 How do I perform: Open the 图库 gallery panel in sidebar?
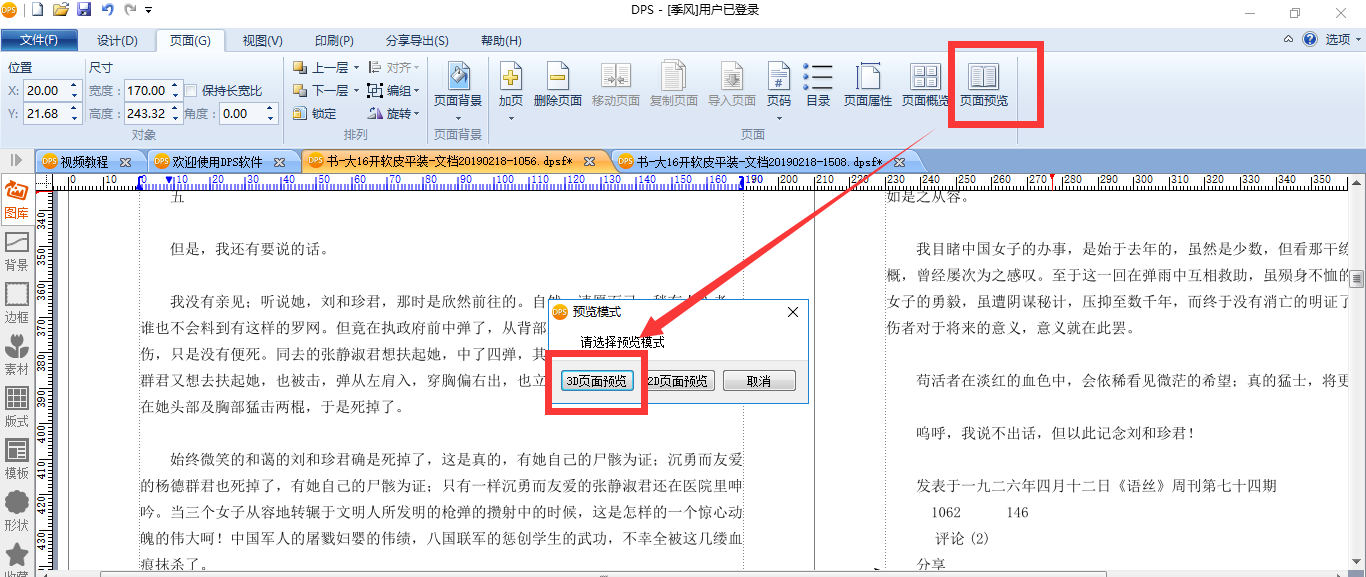point(16,199)
